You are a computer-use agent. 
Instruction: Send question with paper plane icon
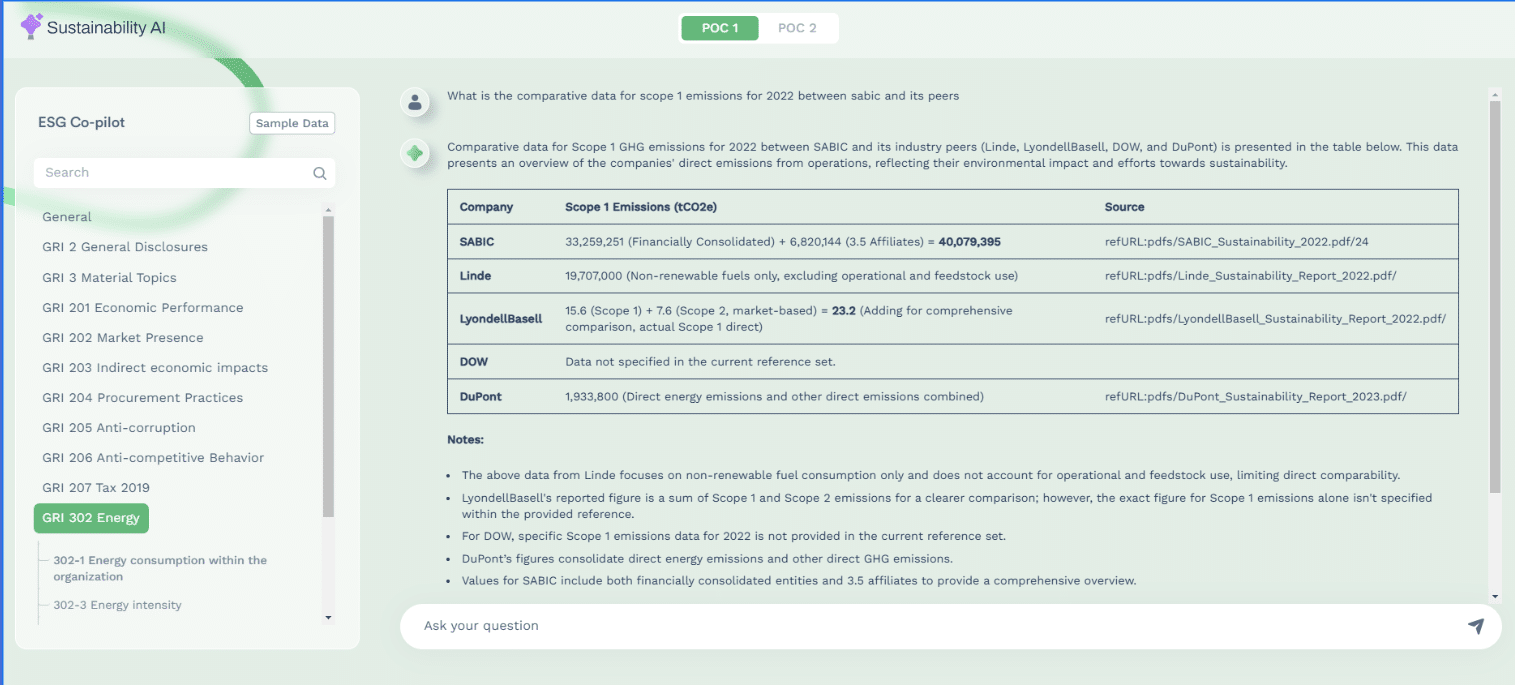click(1475, 626)
